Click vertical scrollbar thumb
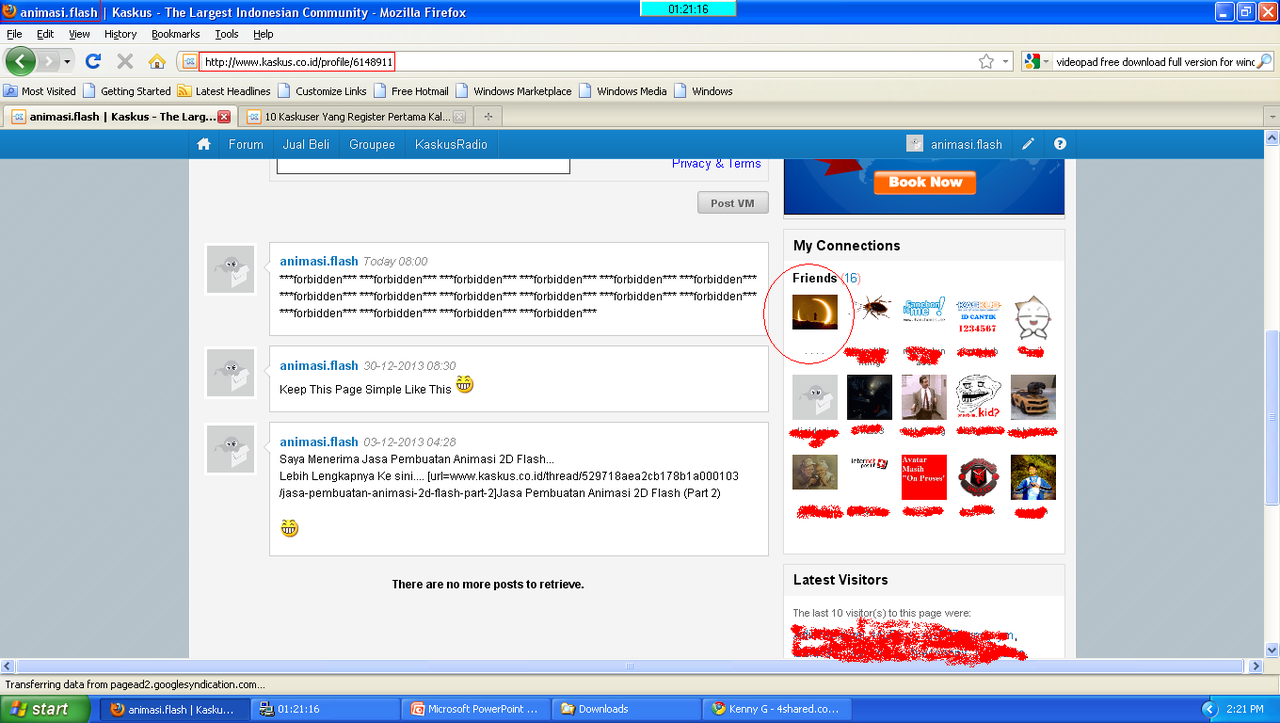Image resolution: width=1280 pixels, height=723 pixels. tap(1272, 420)
